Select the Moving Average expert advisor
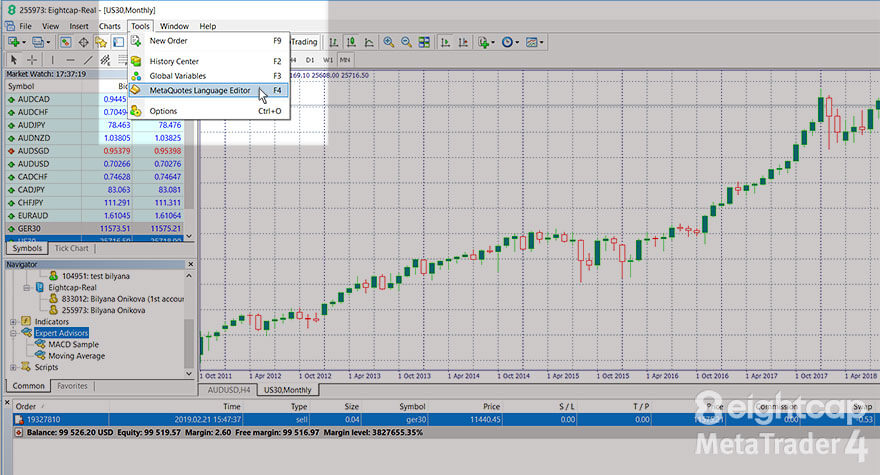The width and height of the screenshot is (880, 475). coord(76,355)
